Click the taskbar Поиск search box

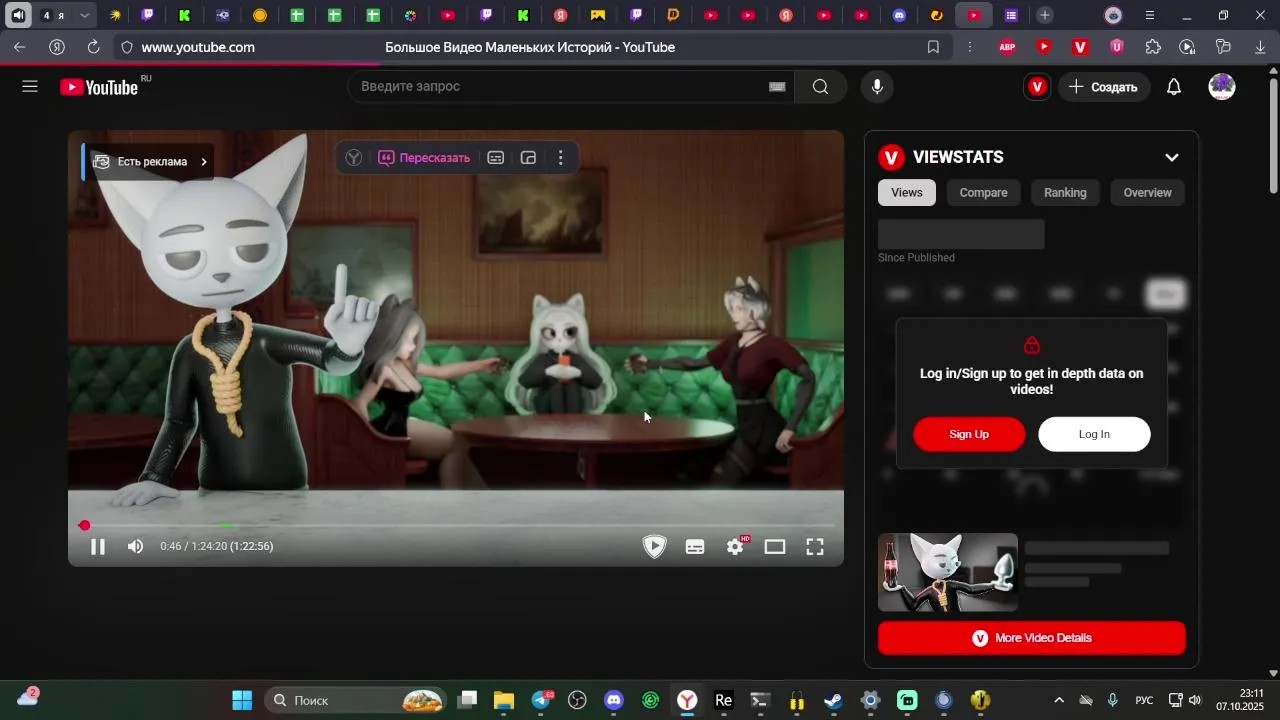[x=357, y=700]
